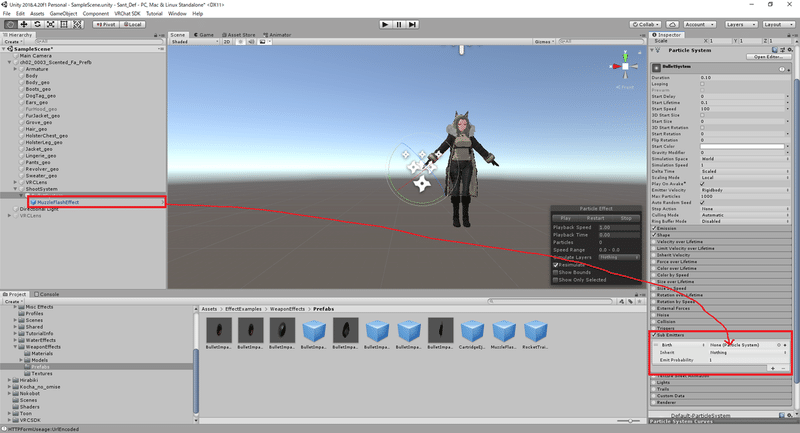
Task: Click the object picker circle for Birth sub emitter
Action: [779, 345]
